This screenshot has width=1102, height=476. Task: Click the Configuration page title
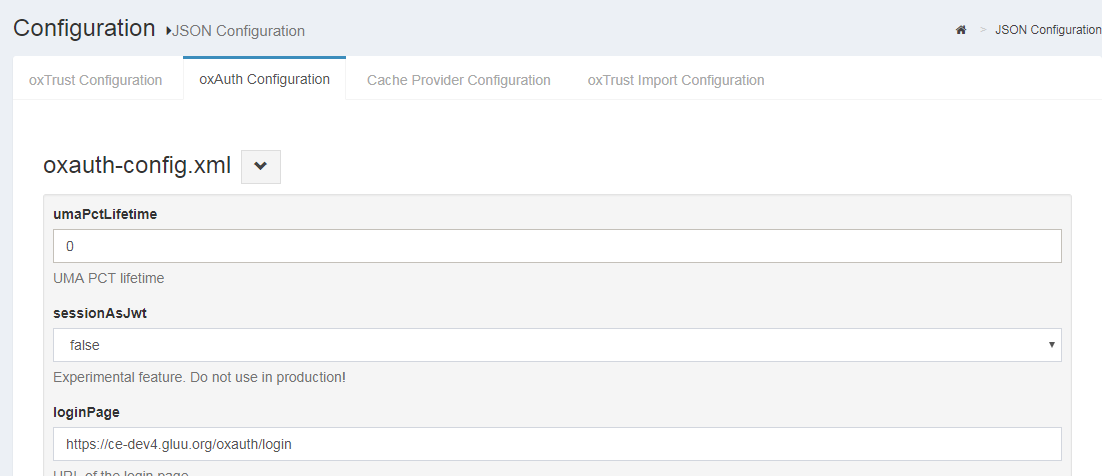(84, 28)
